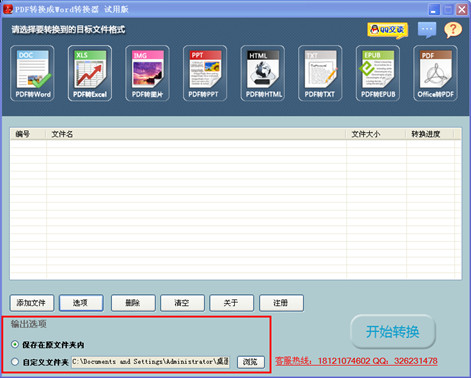Select the 保存在原文件夹内 radio option
Viewport: 471px width, 378px height.
coord(15,344)
